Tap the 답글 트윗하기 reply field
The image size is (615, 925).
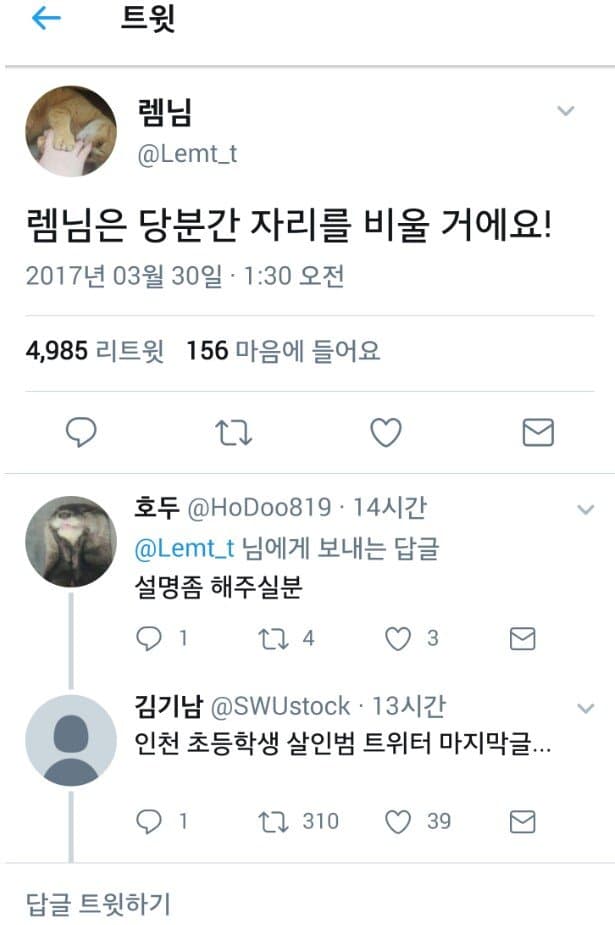click(x=98, y=903)
